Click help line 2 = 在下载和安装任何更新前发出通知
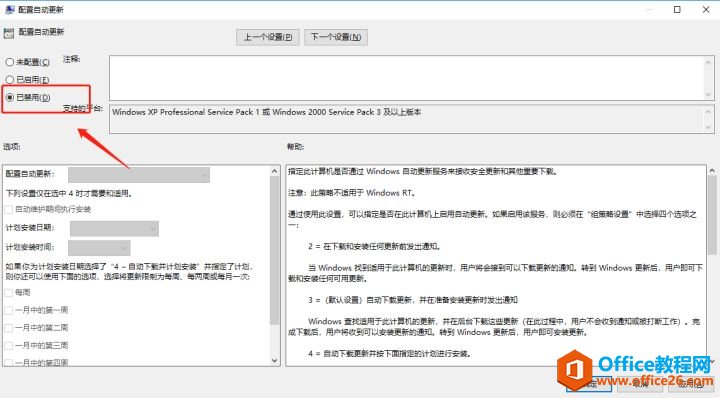Viewport: 720px width, 398px height. coord(375,247)
